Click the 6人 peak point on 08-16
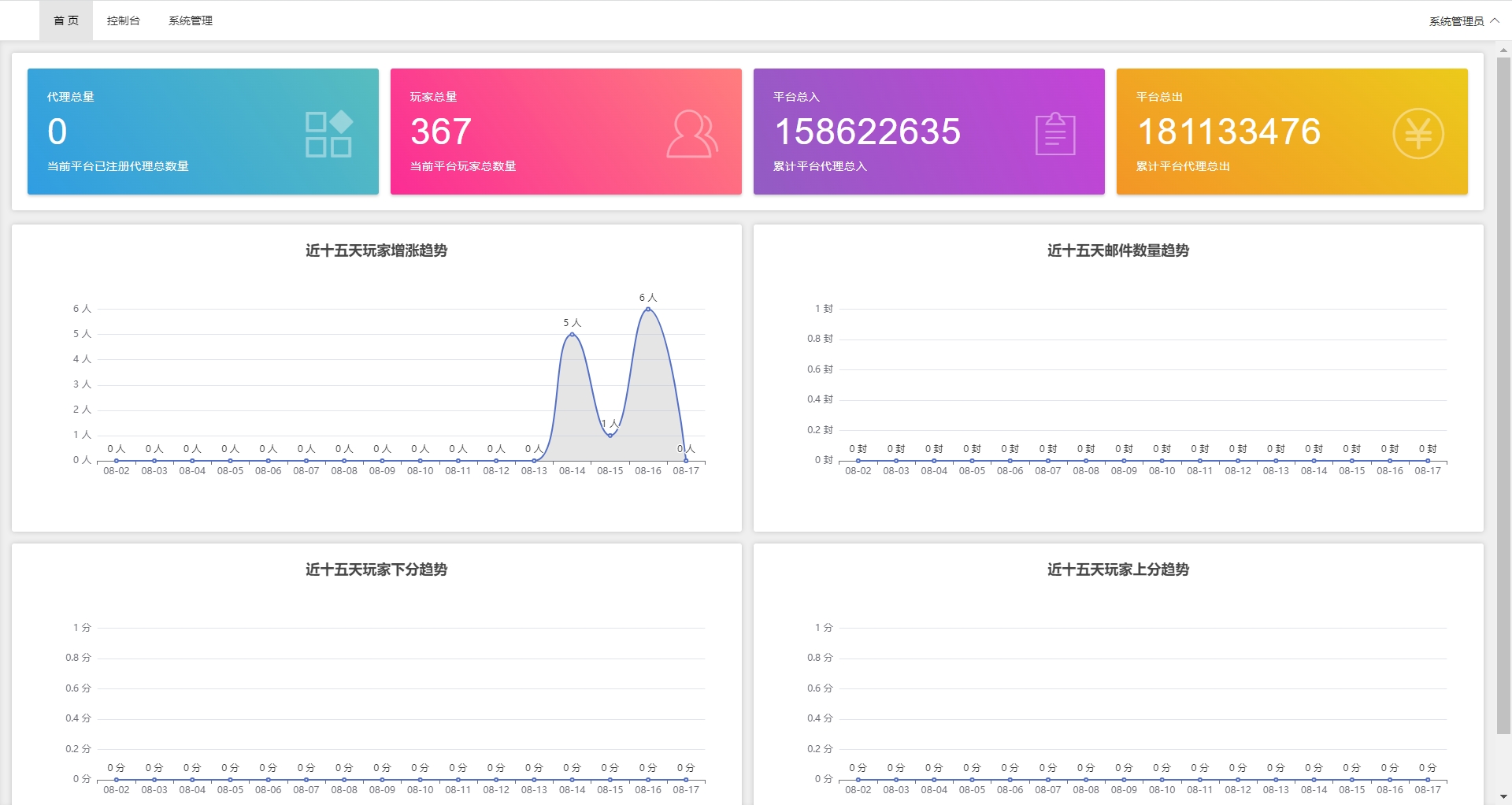1512x805 pixels. click(x=648, y=309)
